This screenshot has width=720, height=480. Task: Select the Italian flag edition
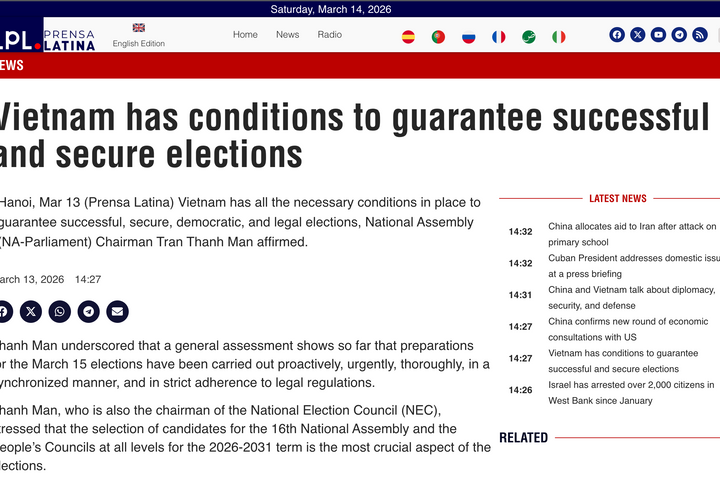(559, 37)
